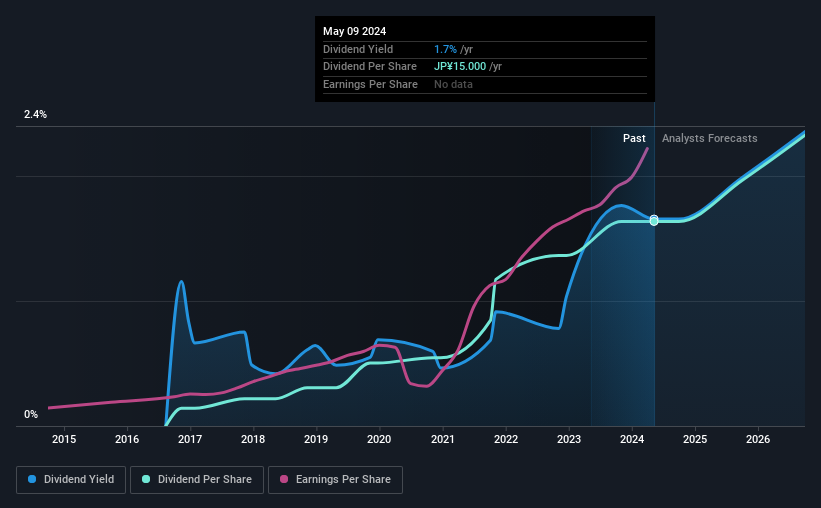Click the 2.4% y-axis label
This screenshot has width=821, height=508.
35,114
